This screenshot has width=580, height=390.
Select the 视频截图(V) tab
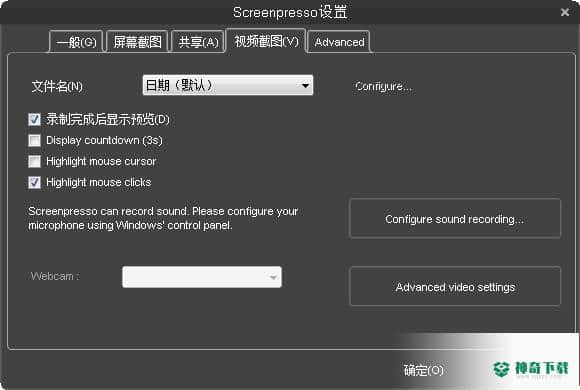click(266, 41)
